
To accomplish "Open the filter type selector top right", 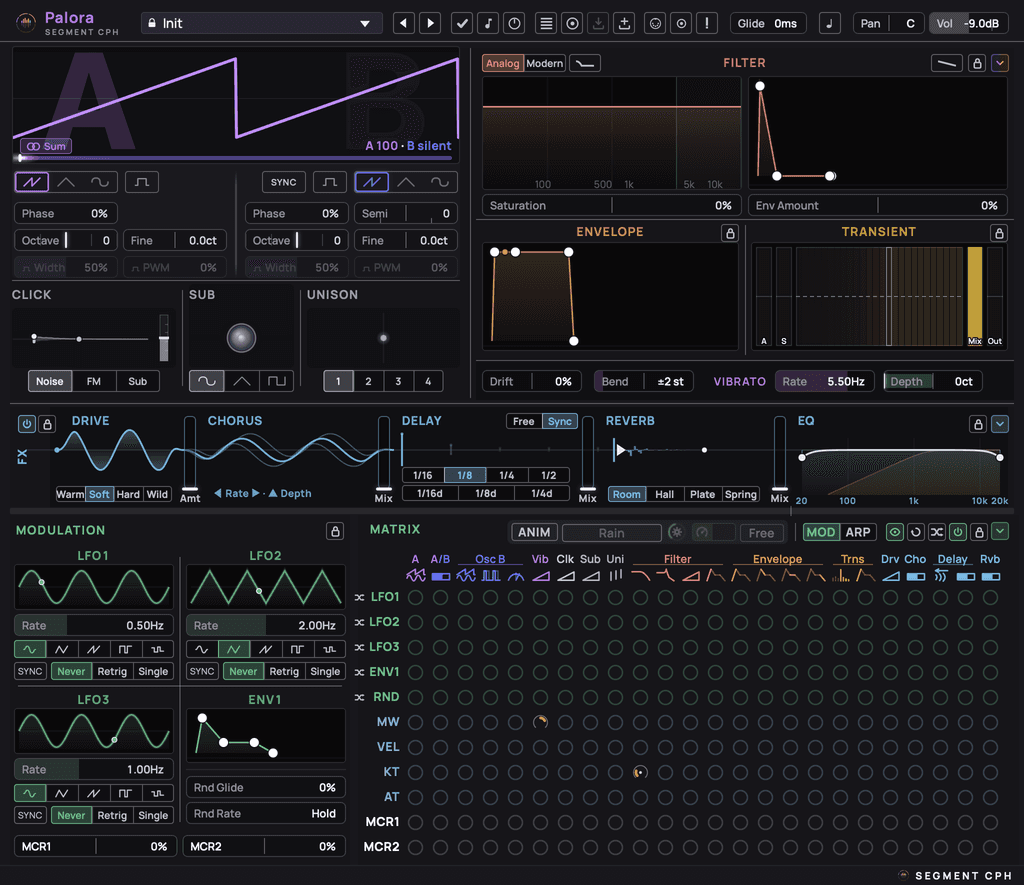I will click(x=946, y=63).
